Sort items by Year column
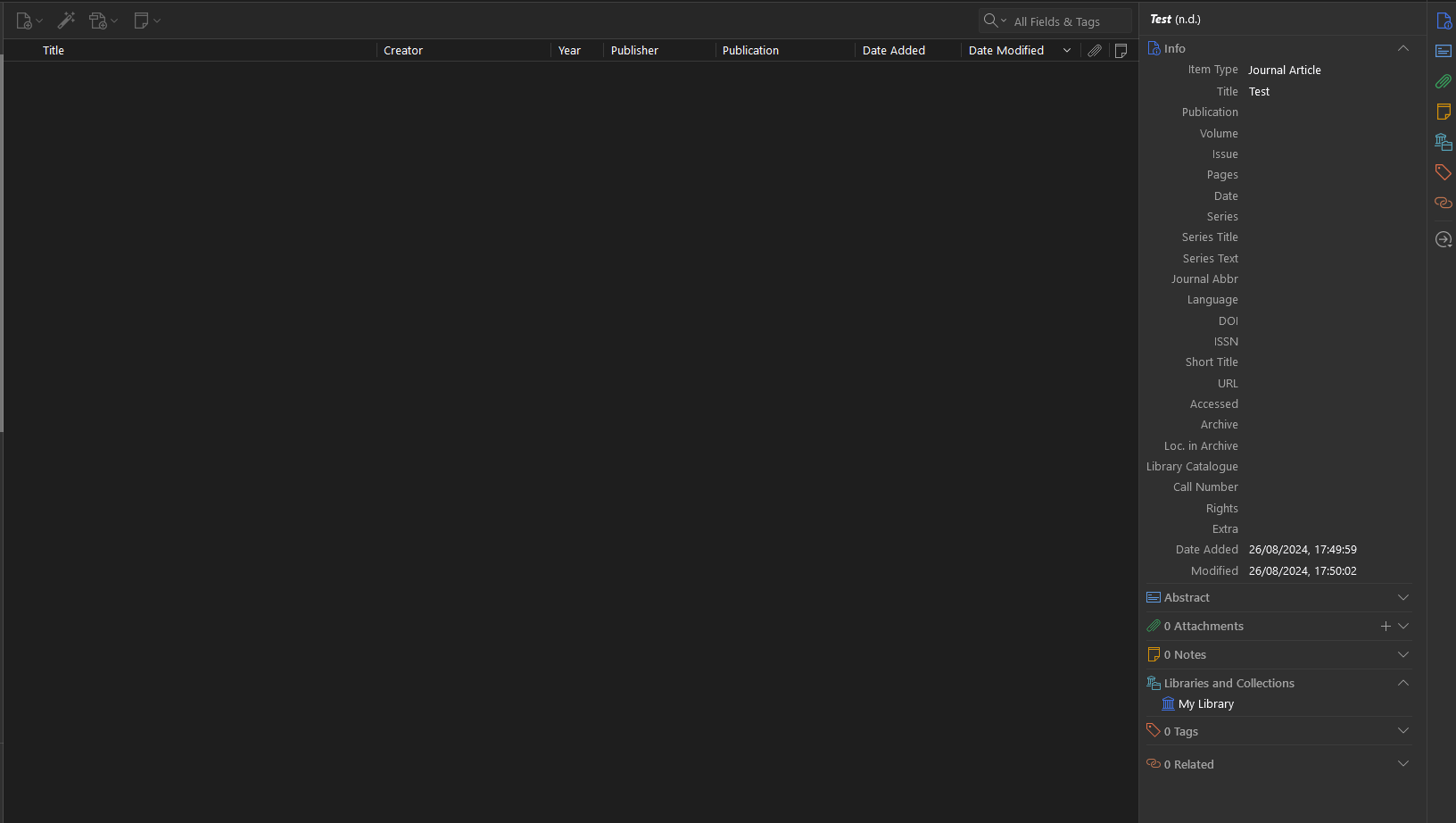The image size is (1456, 823). [x=569, y=51]
